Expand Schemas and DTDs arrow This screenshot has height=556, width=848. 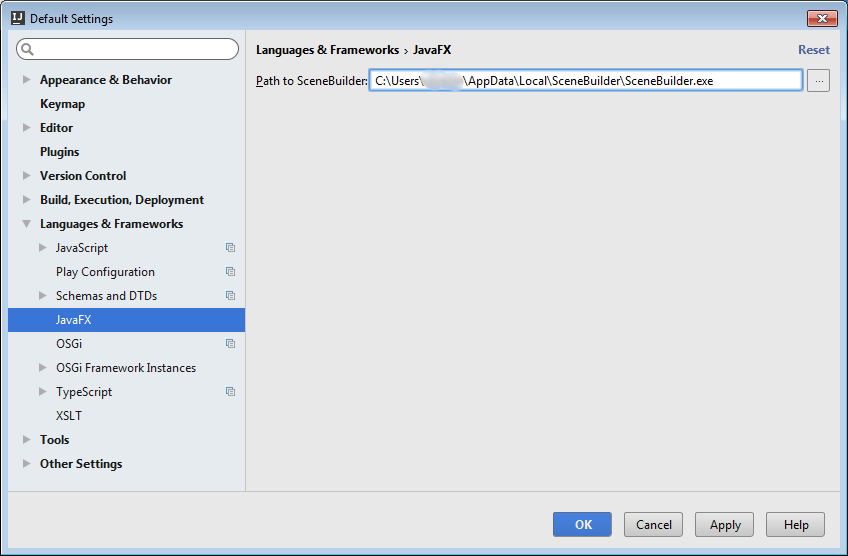click(x=42, y=296)
